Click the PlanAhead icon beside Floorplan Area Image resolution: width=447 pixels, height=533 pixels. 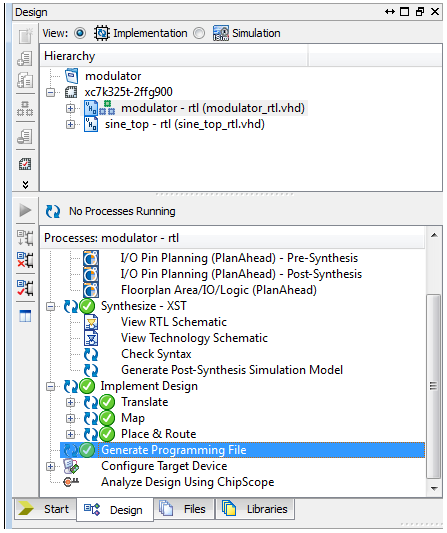91,290
